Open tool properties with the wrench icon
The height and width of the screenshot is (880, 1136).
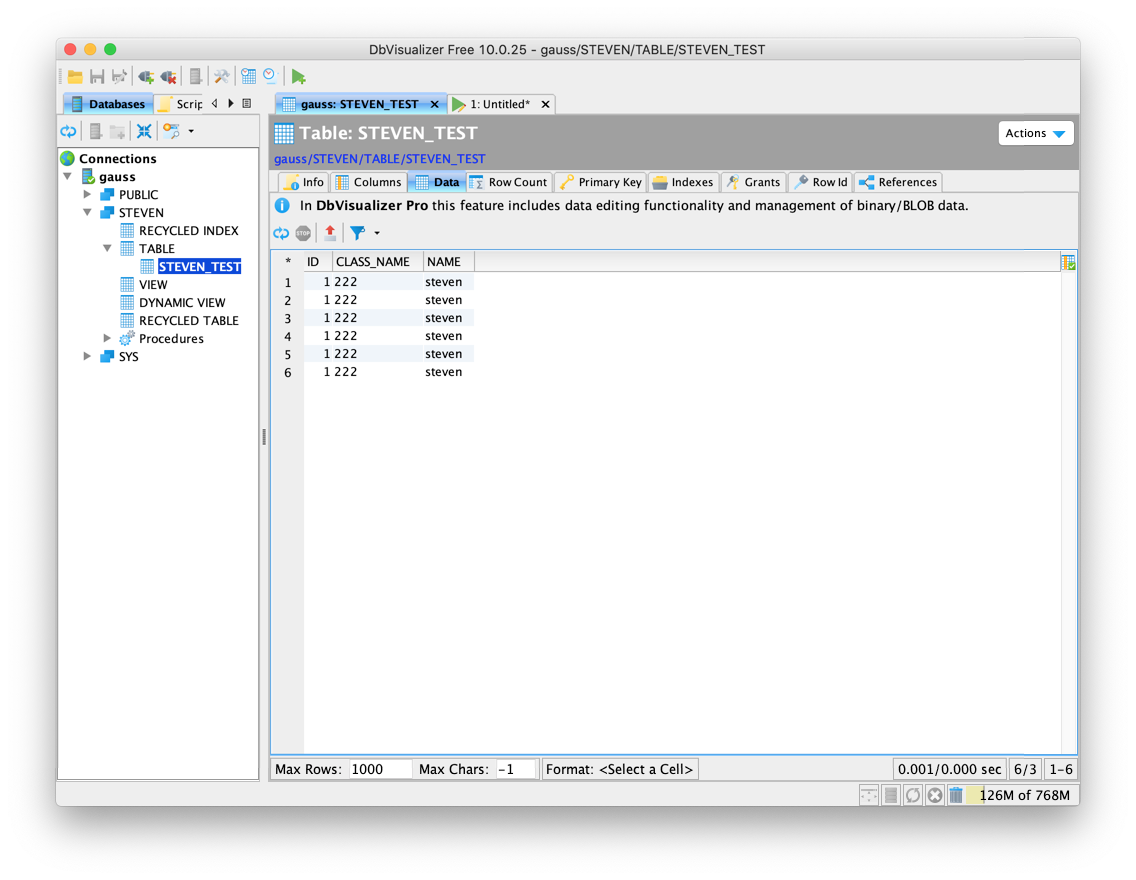[x=221, y=76]
